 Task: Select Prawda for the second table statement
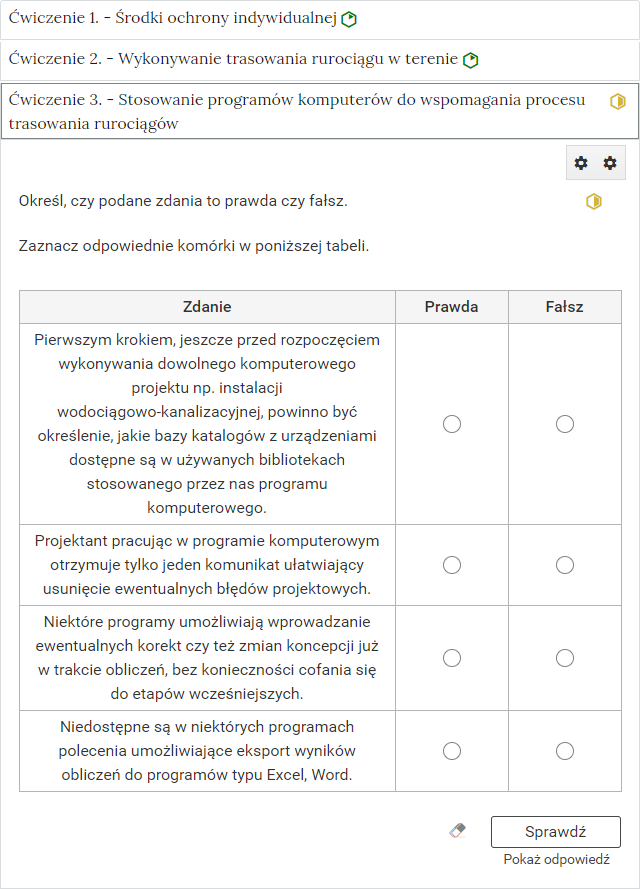pos(452,565)
